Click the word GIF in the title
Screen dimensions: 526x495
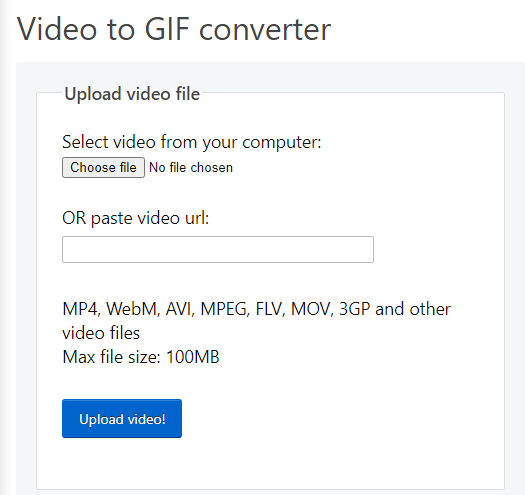coord(167,29)
